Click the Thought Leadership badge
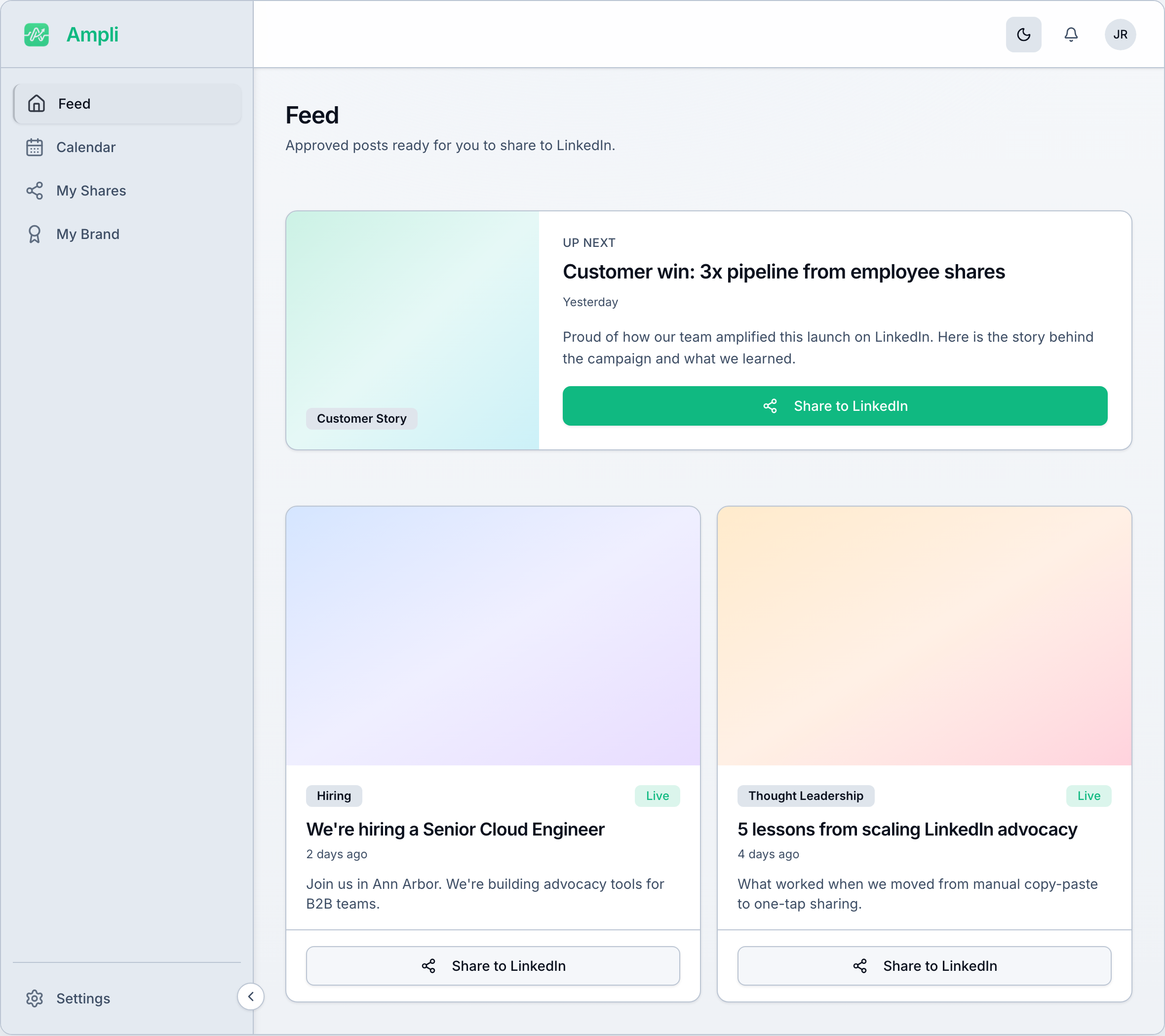The height and width of the screenshot is (1036, 1165). 805,796
